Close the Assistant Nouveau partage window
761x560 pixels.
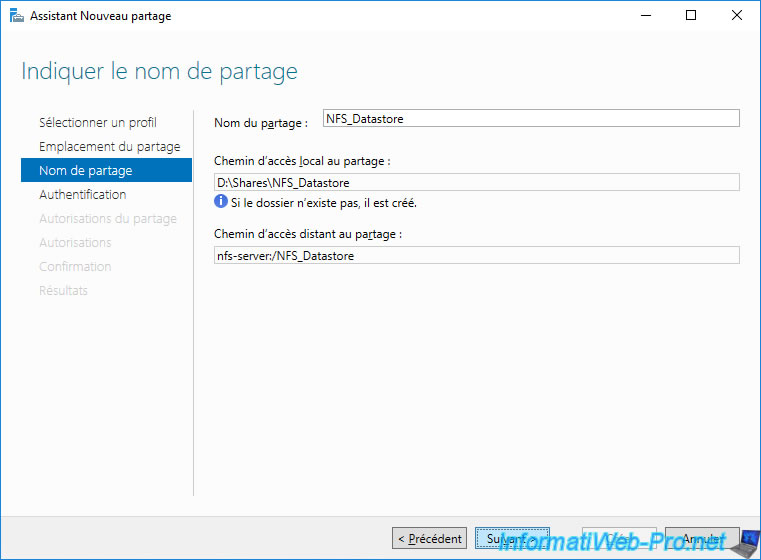pyautogui.click(x=737, y=16)
